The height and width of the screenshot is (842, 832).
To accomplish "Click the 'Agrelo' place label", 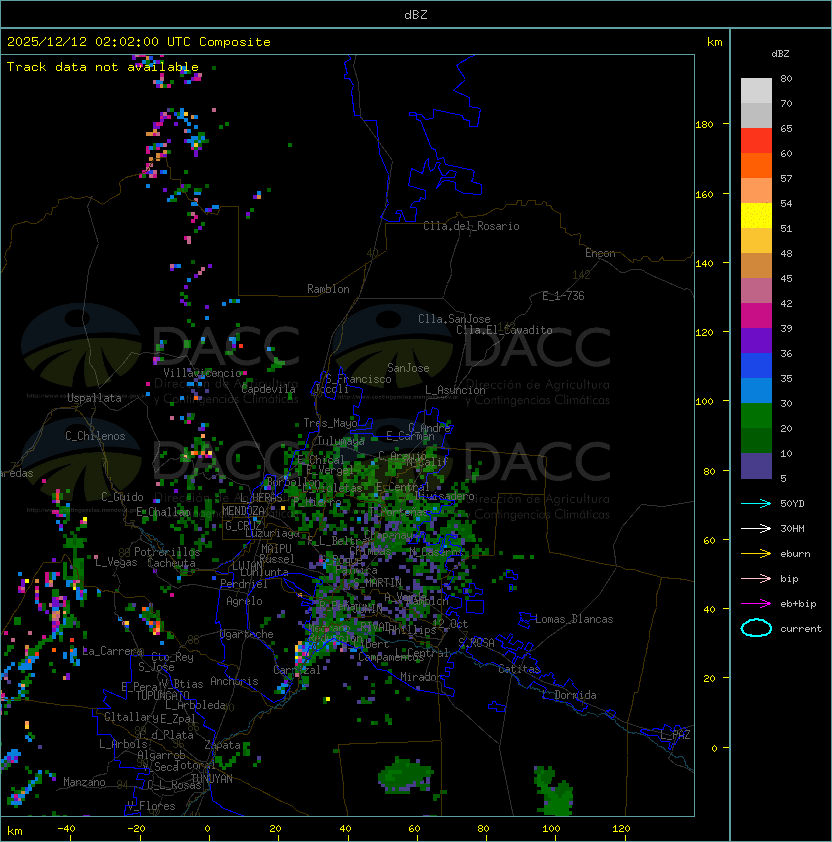I will point(244,601).
